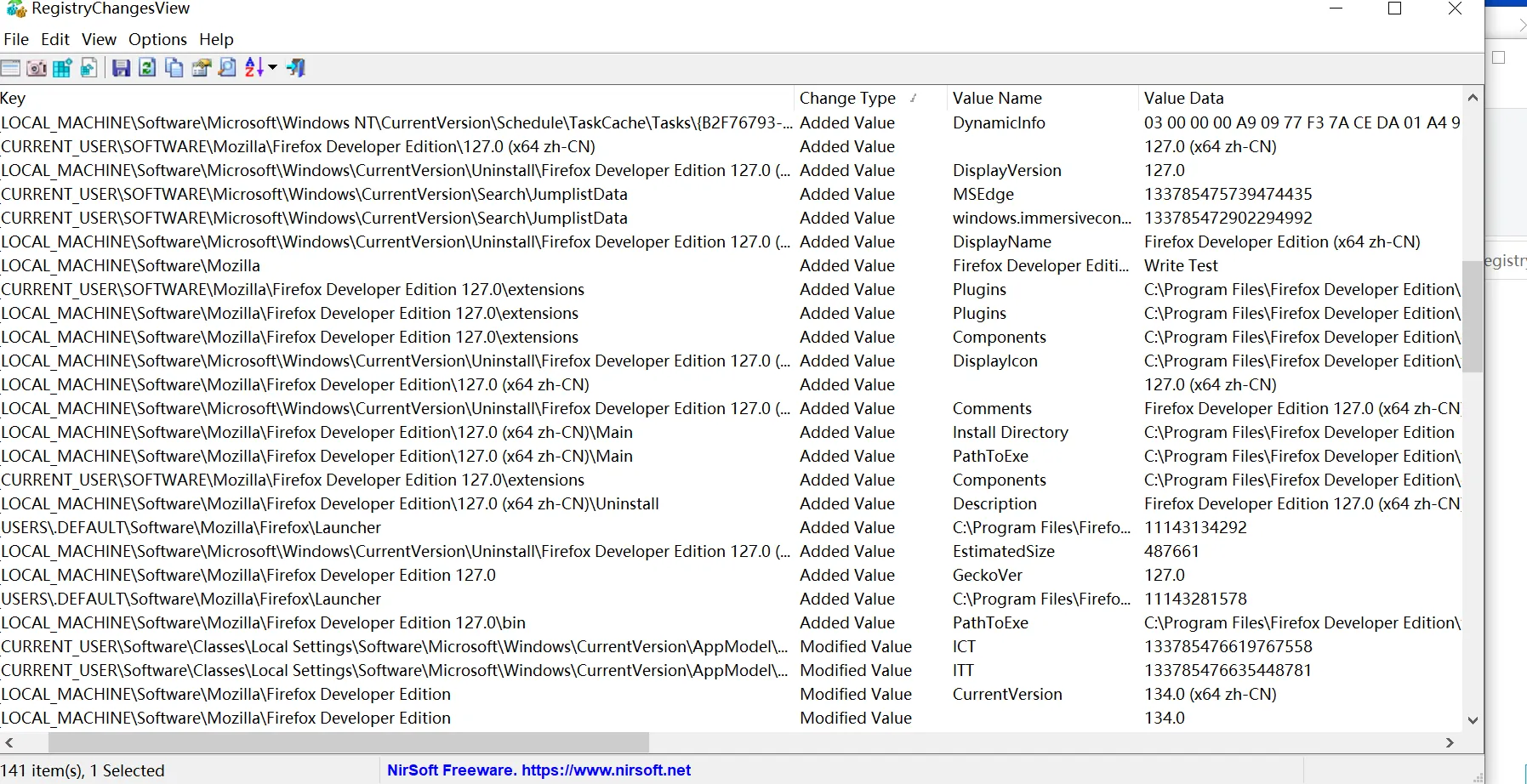
Task: Expand the sort dropdown arrow in toolbar
Action: click(273, 67)
